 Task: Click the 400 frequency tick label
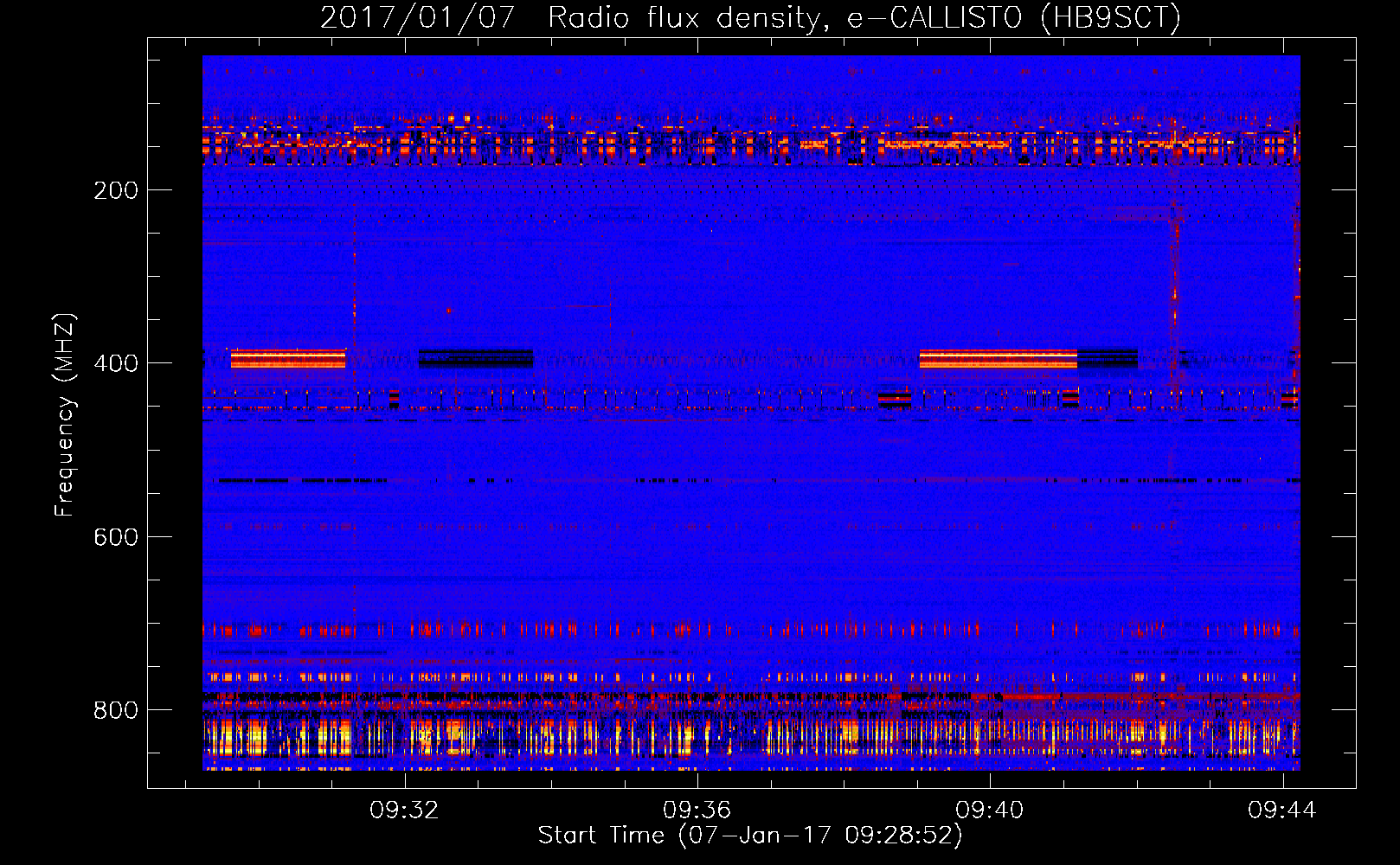(116, 363)
